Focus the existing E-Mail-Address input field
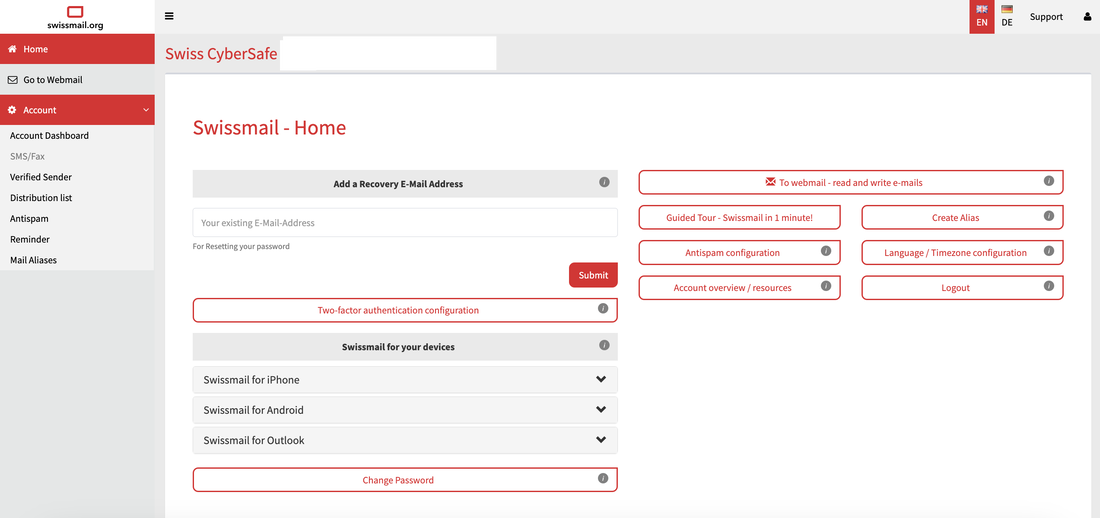This screenshot has height=518, width=1100. (x=405, y=223)
